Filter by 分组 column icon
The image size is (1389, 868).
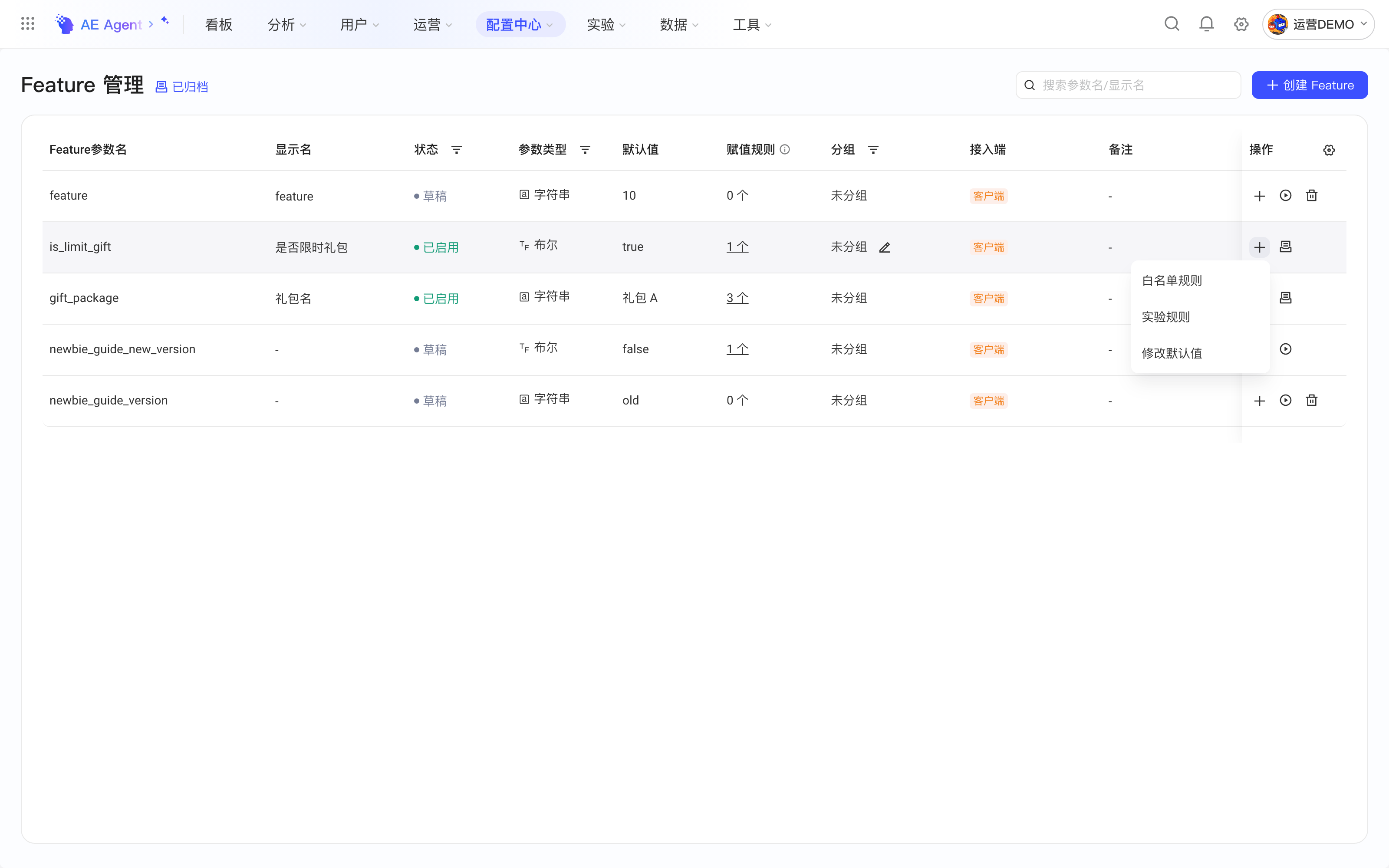pyautogui.click(x=873, y=150)
